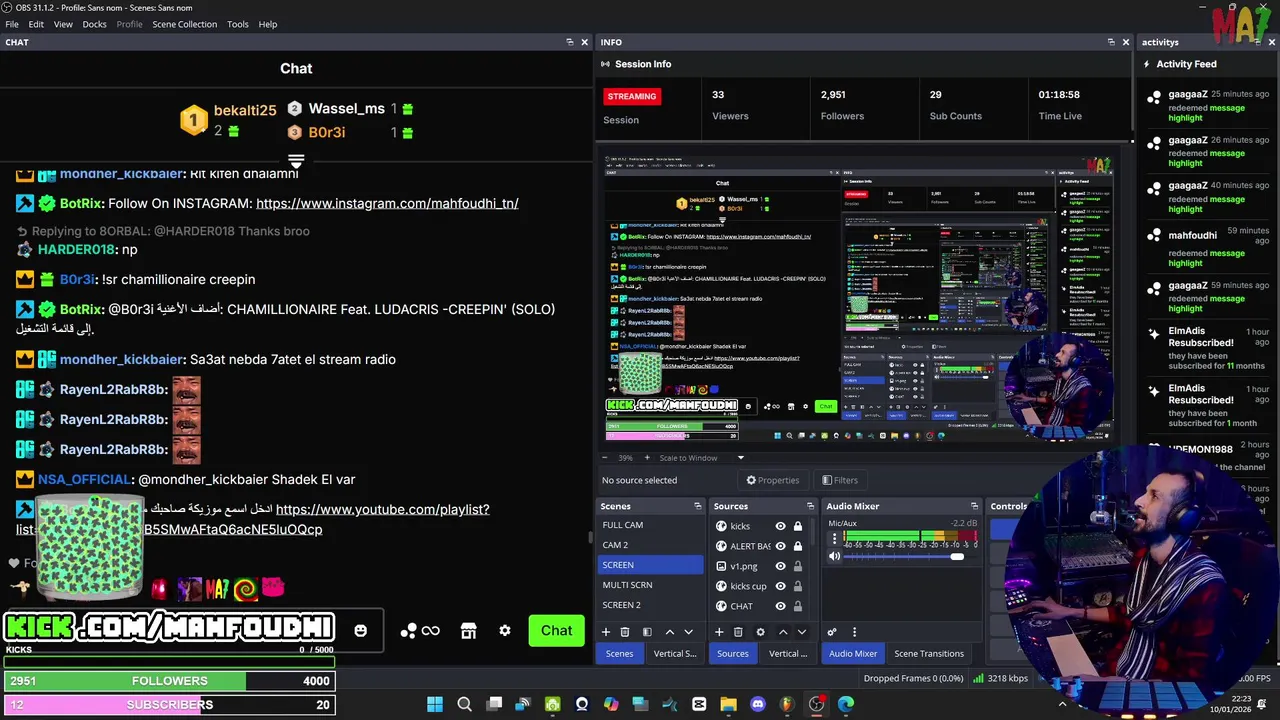The width and height of the screenshot is (1280, 720).
Task: Expand the chat leaderboard handle
Action: click(x=296, y=161)
